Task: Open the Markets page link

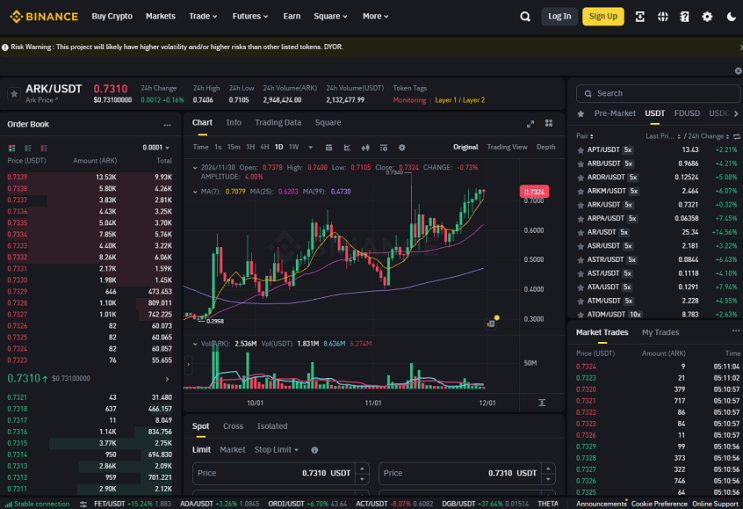Action: tap(161, 17)
